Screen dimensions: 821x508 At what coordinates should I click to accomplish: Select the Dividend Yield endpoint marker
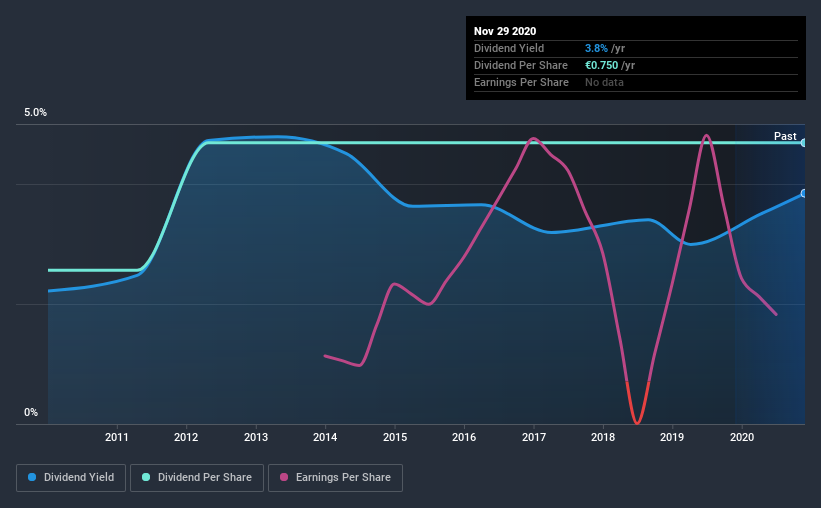coord(803,193)
